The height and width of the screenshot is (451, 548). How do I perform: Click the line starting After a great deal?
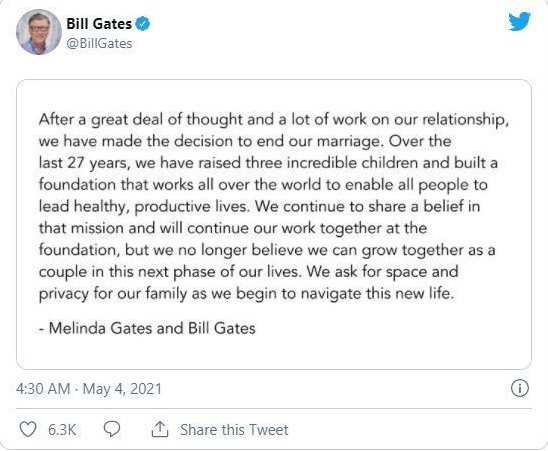(274, 120)
